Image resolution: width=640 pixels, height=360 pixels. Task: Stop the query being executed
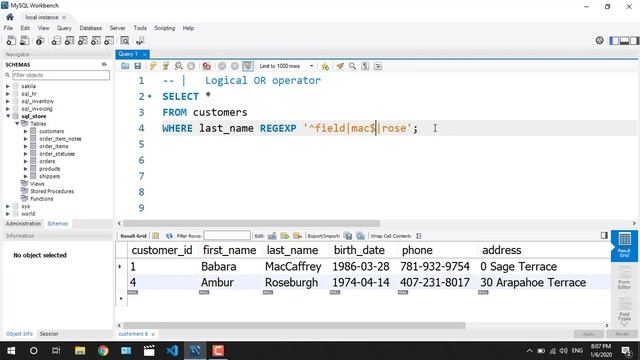point(191,66)
